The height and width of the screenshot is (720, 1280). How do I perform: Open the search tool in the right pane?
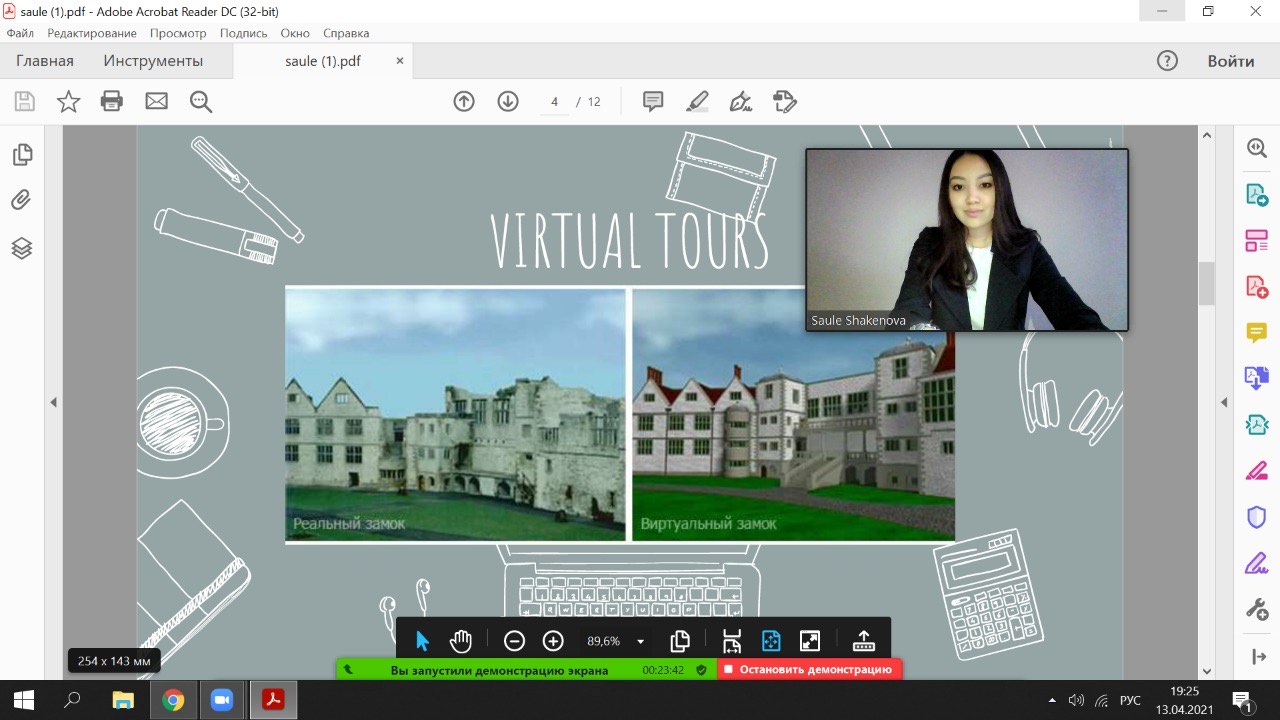1257,148
